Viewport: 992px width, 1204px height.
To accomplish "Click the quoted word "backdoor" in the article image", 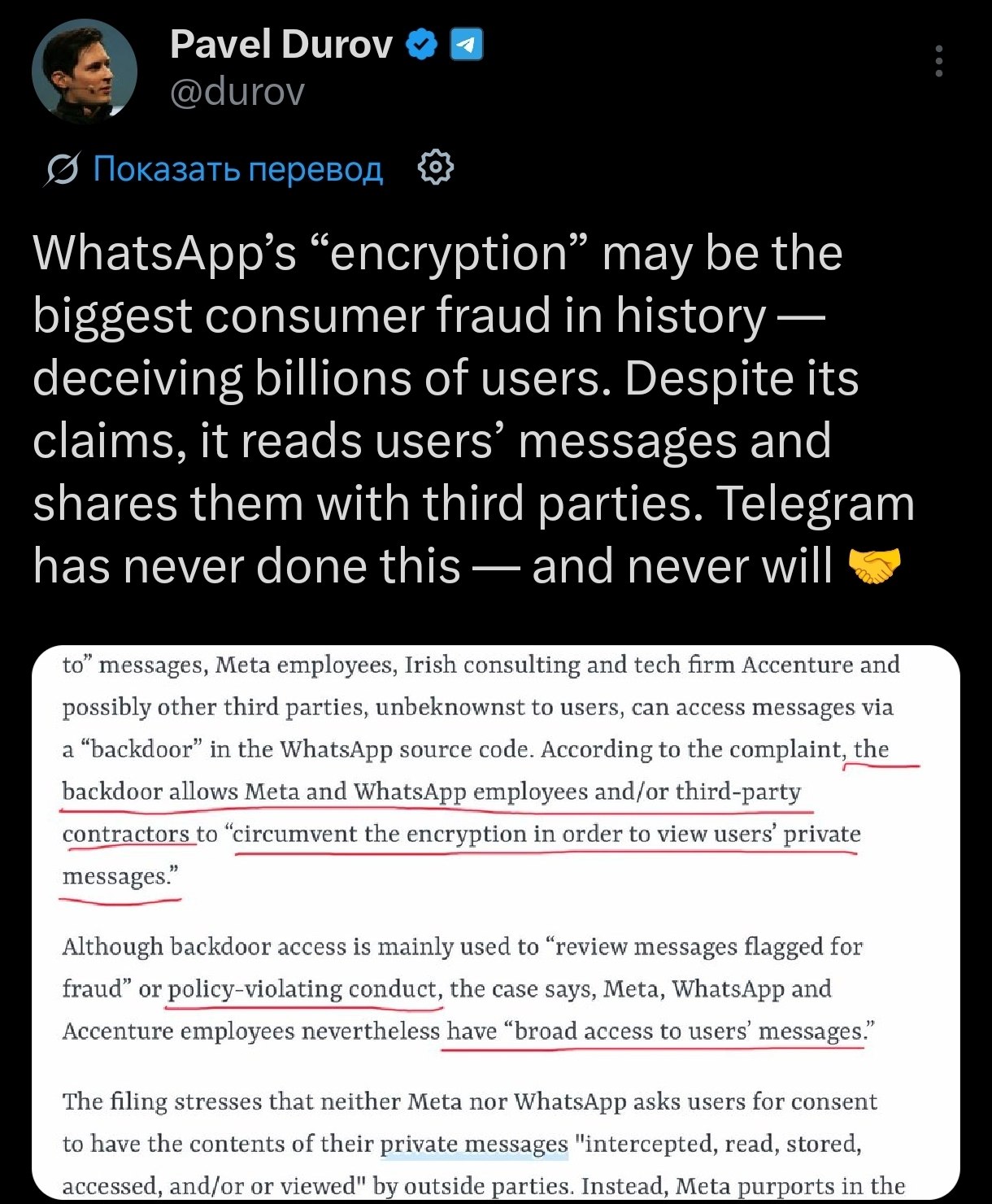I will [140, 749].
